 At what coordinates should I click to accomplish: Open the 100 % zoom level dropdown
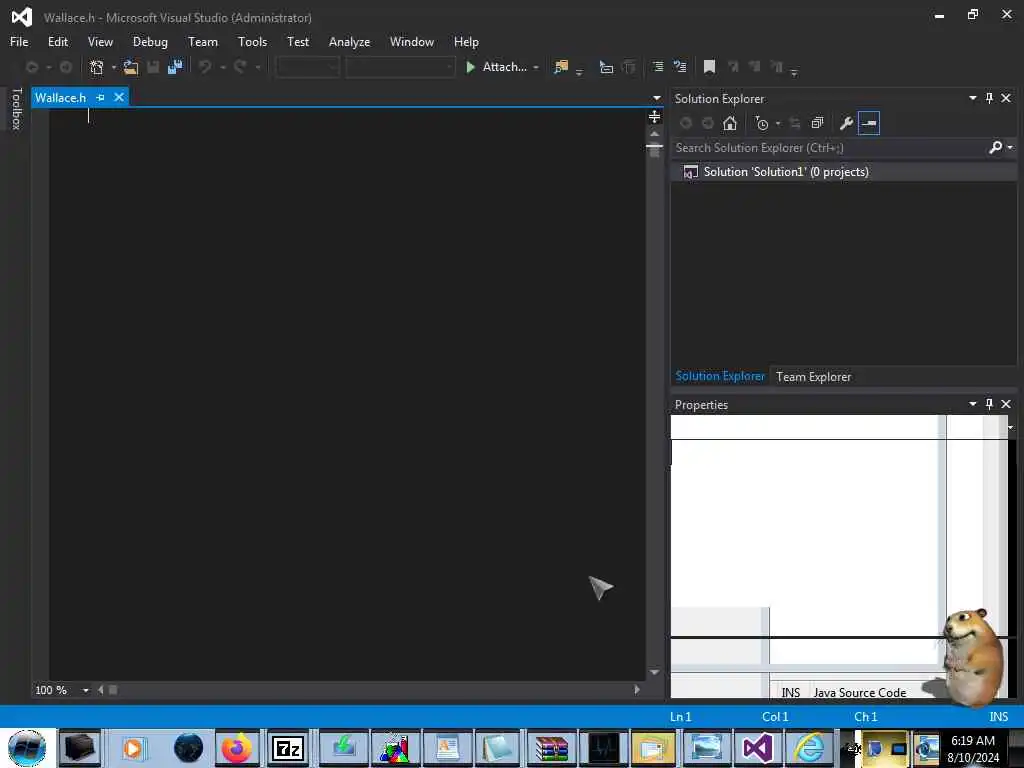point(86,690)
